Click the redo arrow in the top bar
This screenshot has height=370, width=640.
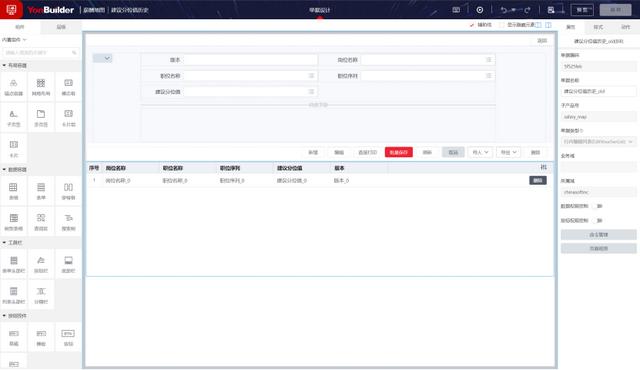tap(527, 10)
